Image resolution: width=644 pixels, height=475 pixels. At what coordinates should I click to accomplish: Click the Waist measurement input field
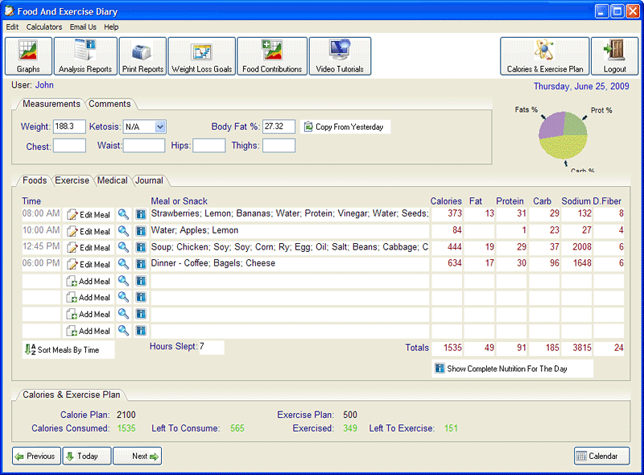click(x=144, y=146)
